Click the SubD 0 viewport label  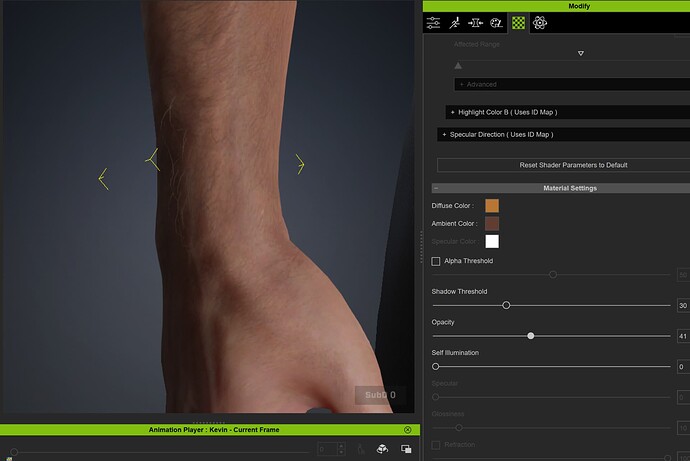point(380,395)
